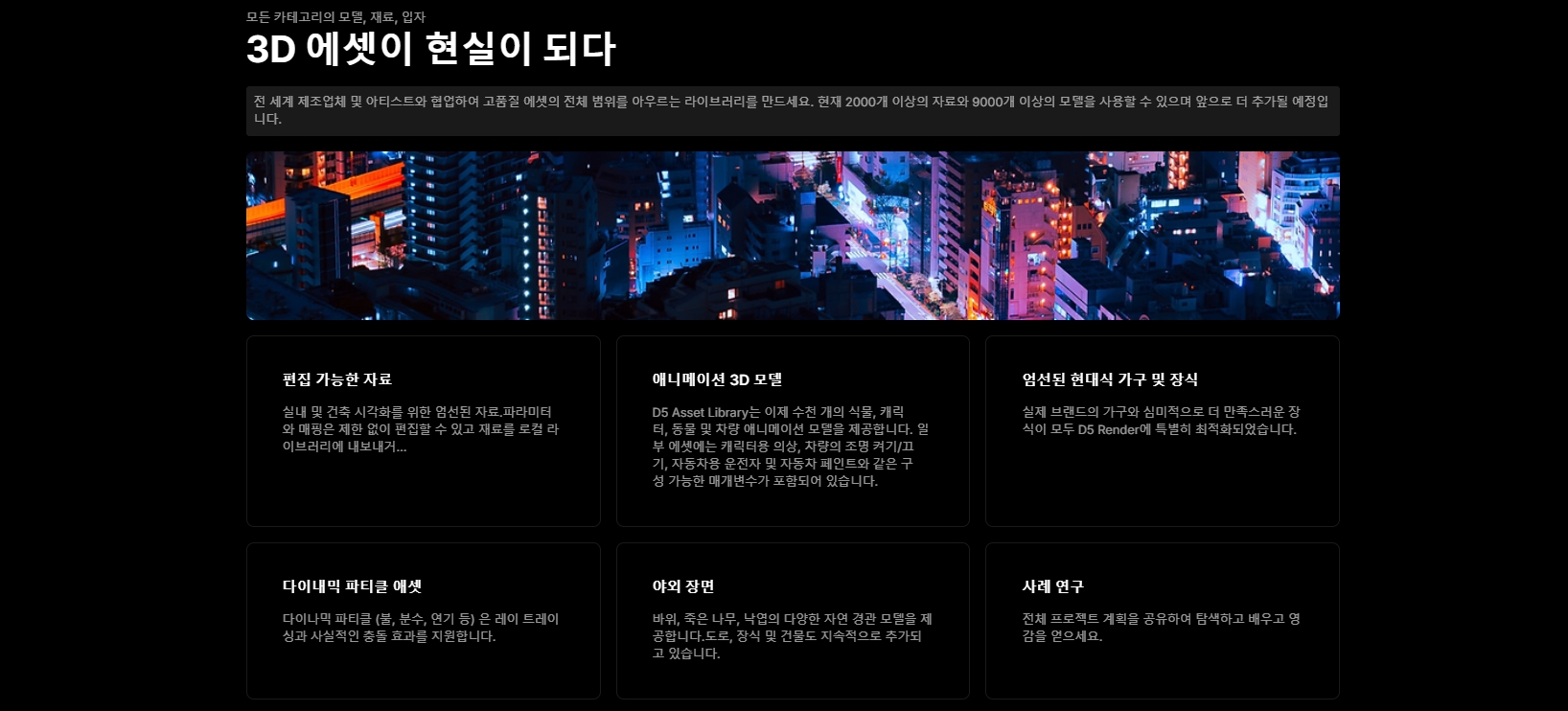The width and height of the screenshot is (1568, 711).
Task: Click the subtitle "모든 카테고리의 모델, 재료, 입자"
Action: (x=335, y=17)
